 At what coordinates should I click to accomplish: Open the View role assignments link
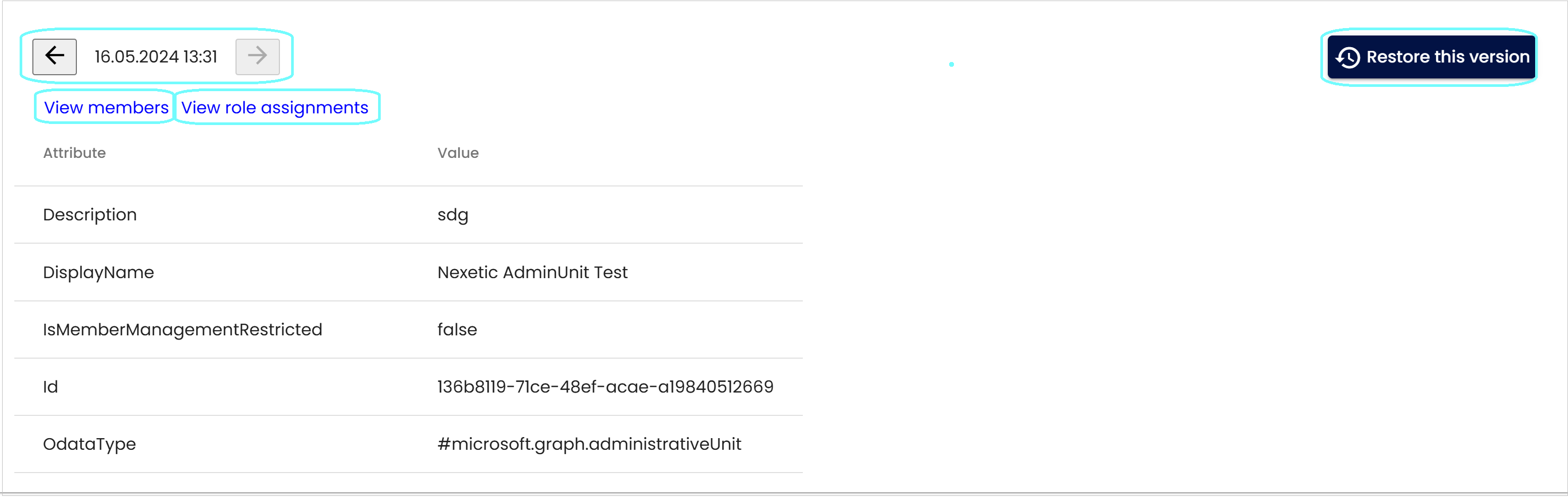coord(275,108)
